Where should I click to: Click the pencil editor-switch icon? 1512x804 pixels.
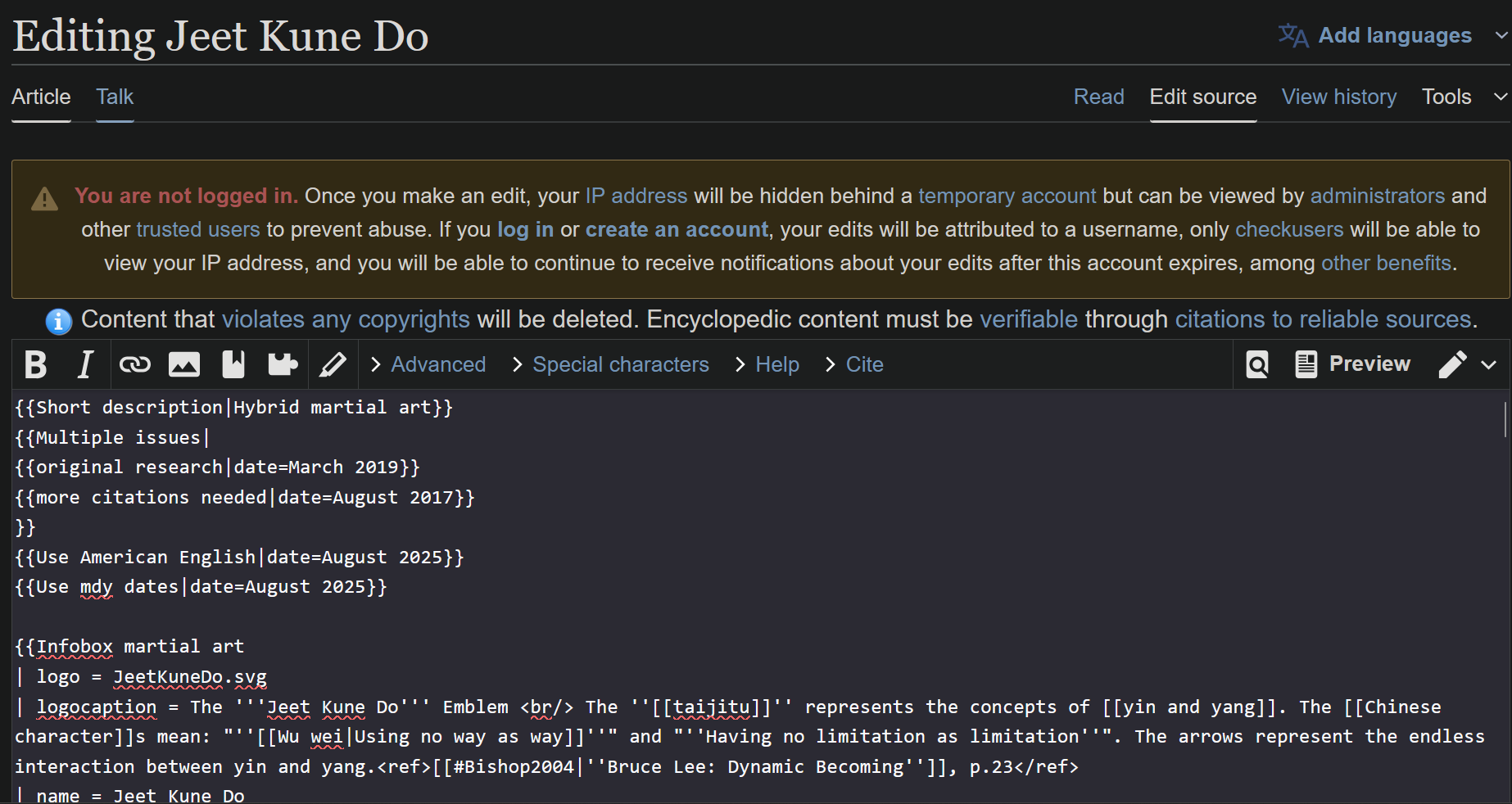[x=1452, y=364]
